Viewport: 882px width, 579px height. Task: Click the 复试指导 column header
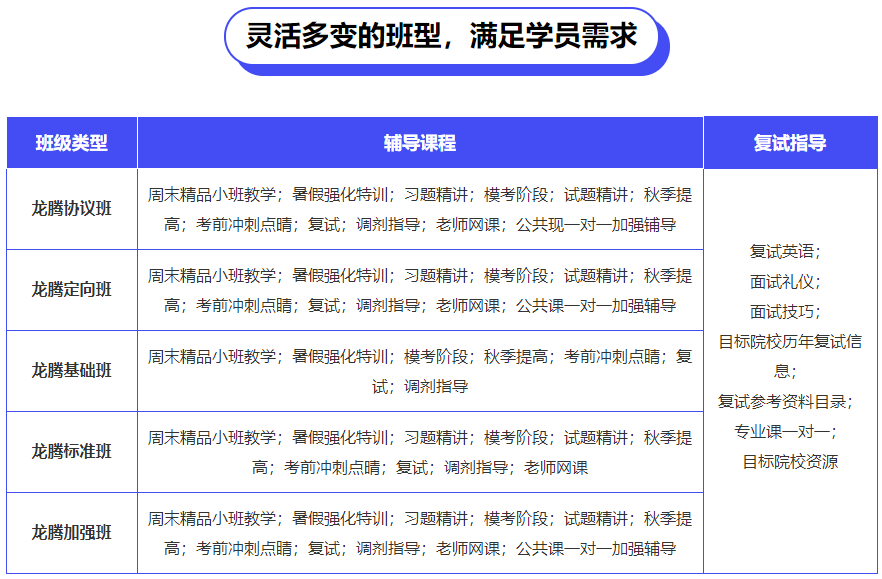[x=790, y=143]
